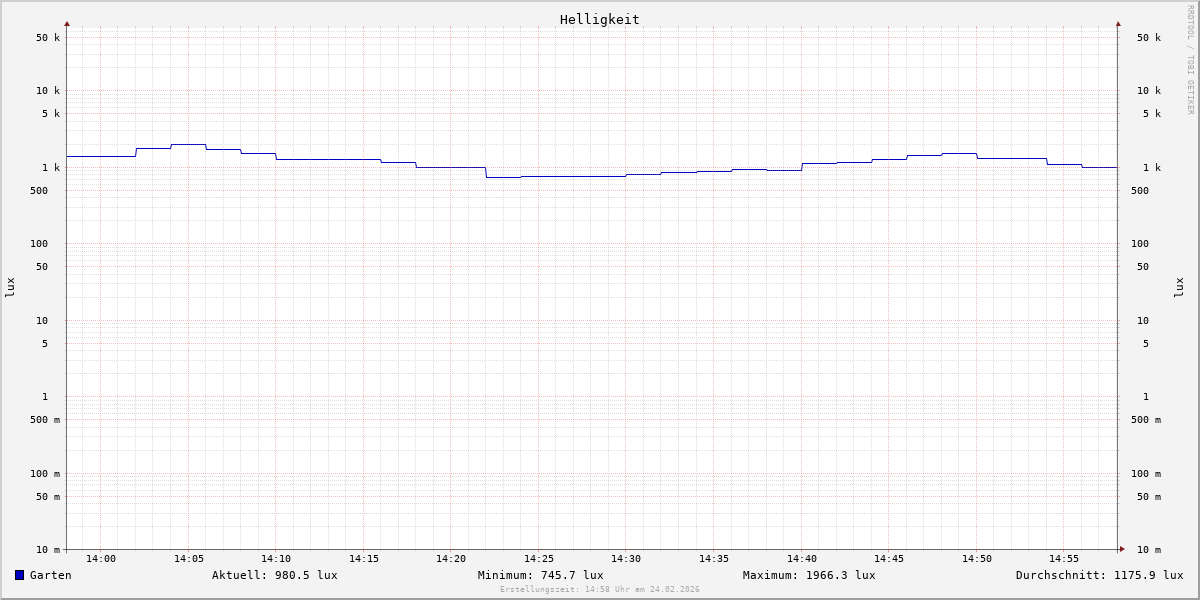Click the Erstellungszeit timestamp footer text
The height and width of the screenshot is (600, 1200).
coord(600,590)
